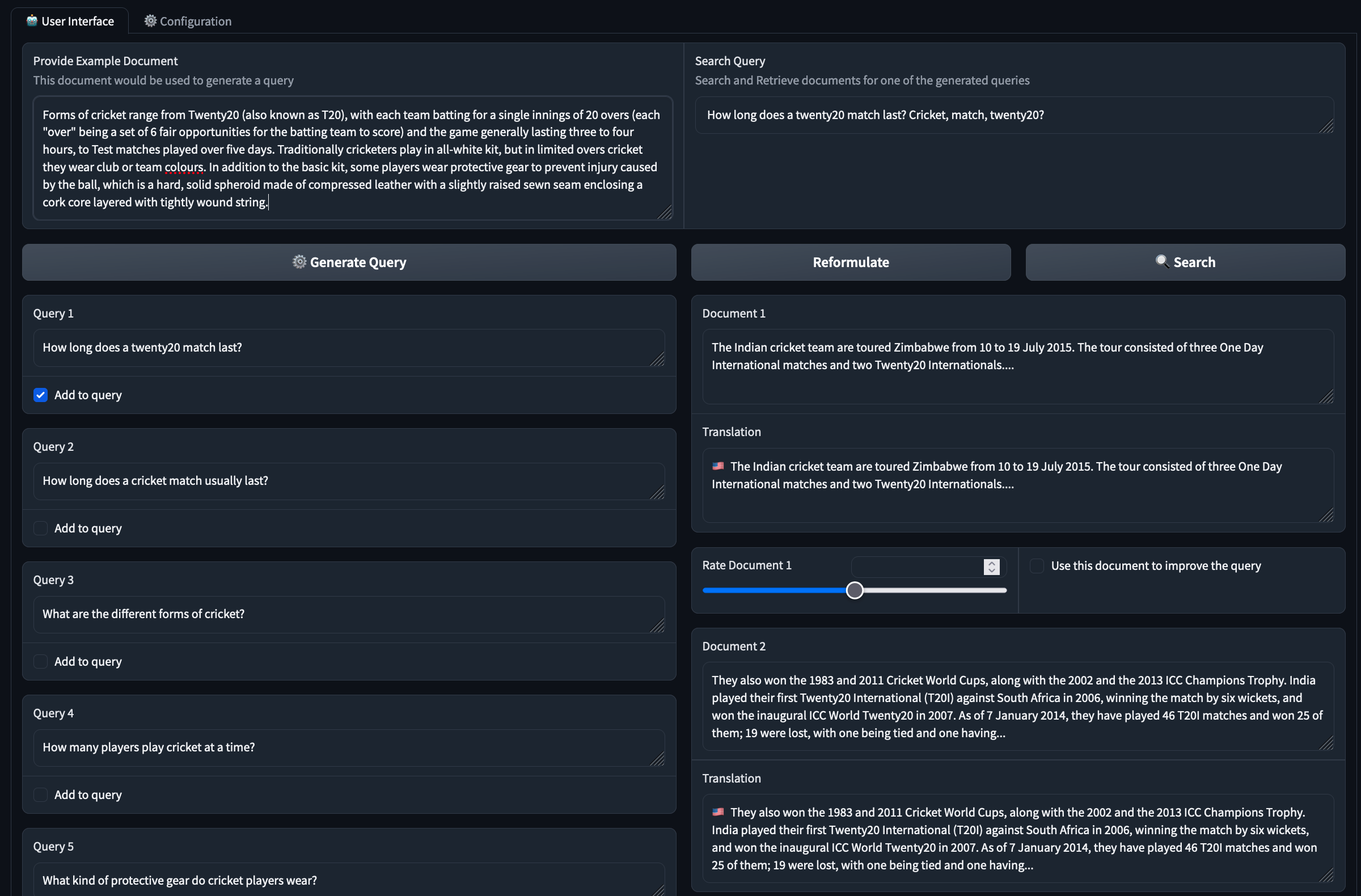
Task: Click the US flag in Document 1 translation
Action: coord(718,466)
